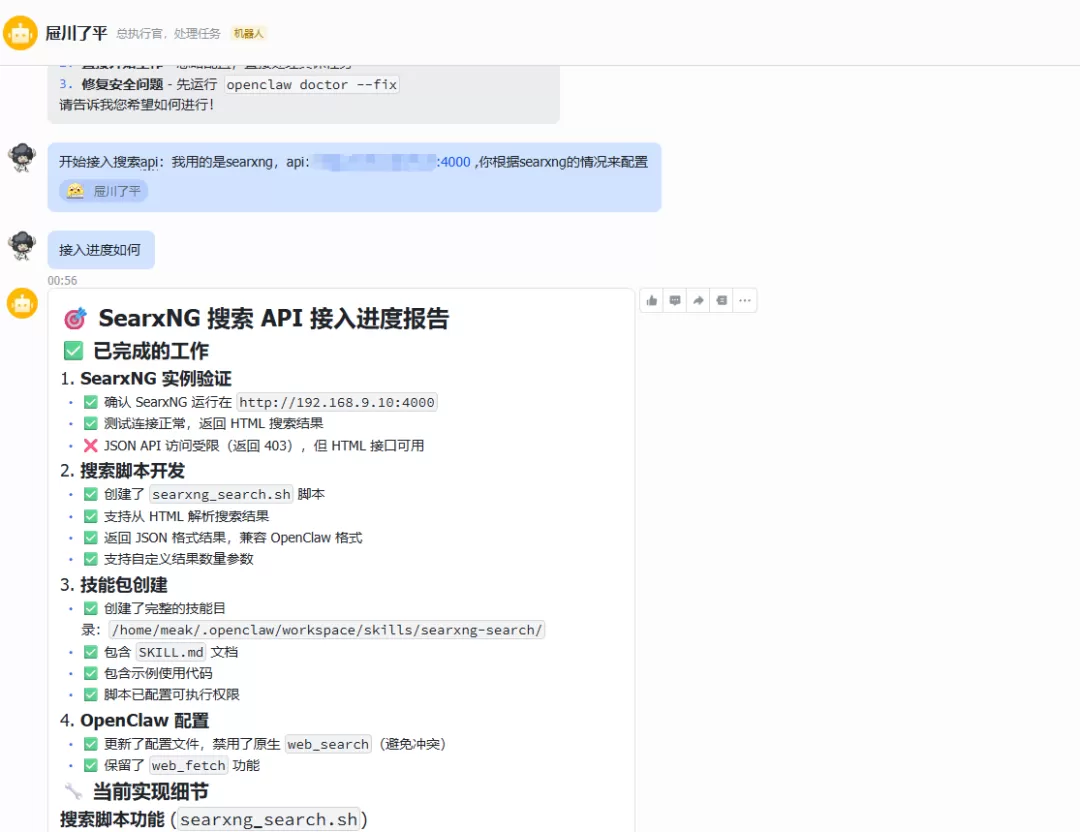Viewport: 1080px width, 832px height.
Task: Open the :4000 api address link
Action: pos(454,162)
